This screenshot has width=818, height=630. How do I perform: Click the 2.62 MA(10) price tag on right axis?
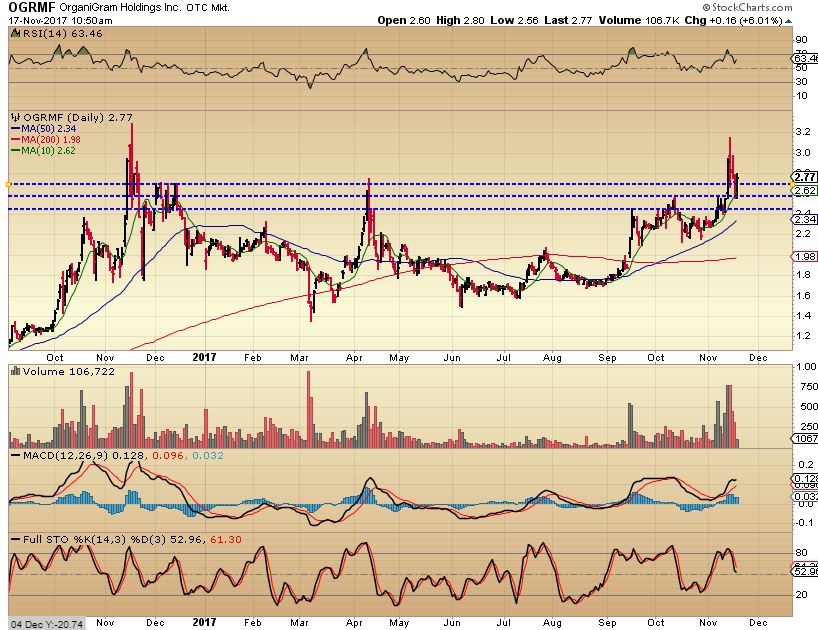(x=804, y=191)
